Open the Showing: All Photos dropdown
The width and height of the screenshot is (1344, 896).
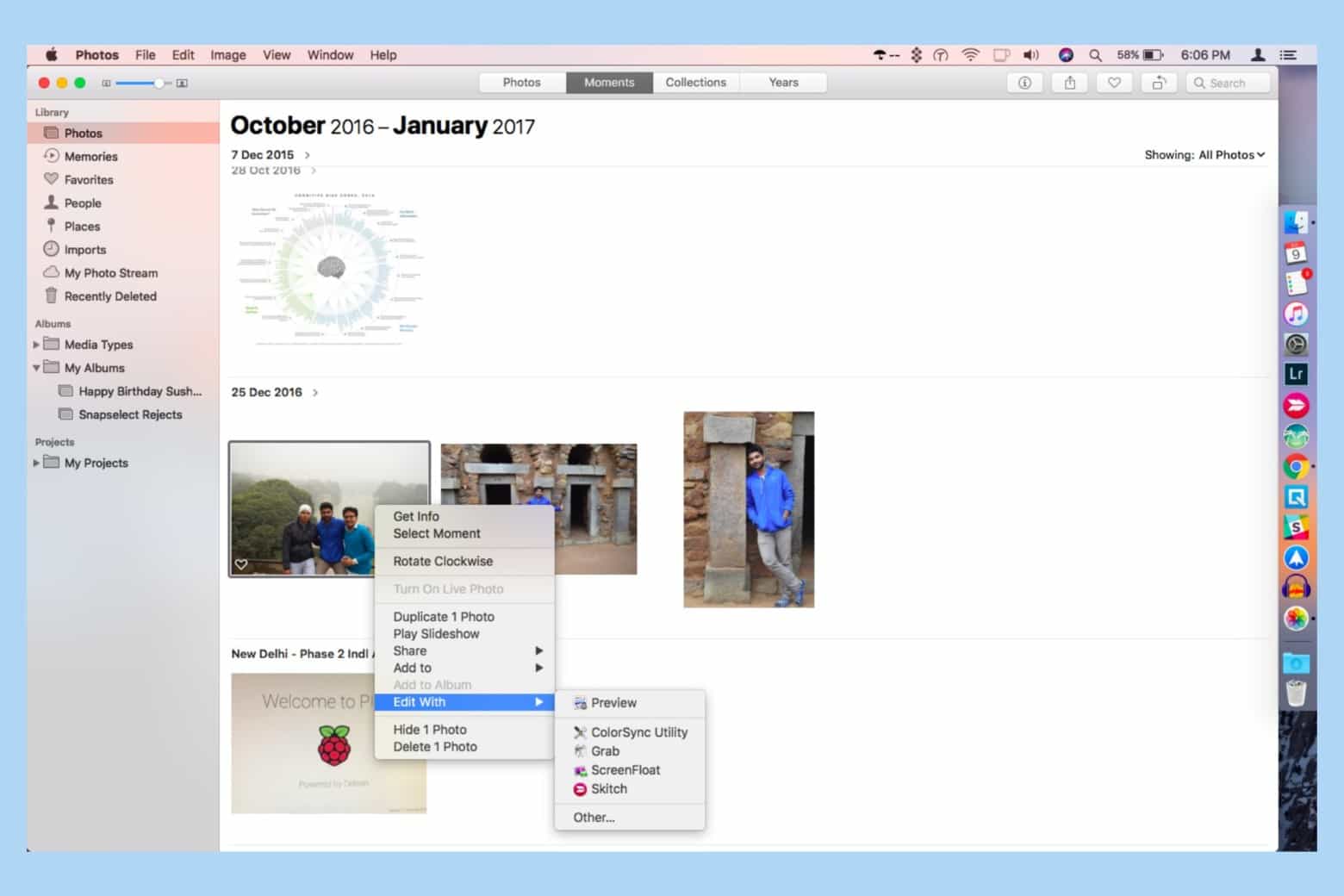tap(1204, 154)
